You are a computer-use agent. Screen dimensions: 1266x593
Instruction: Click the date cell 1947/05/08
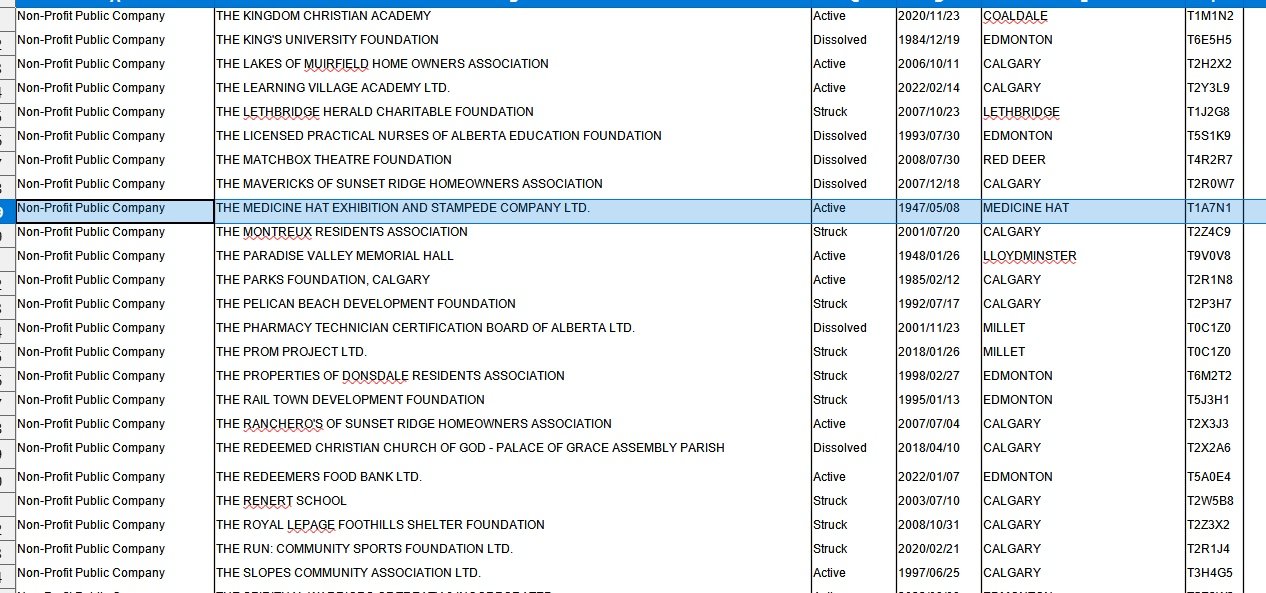[x=938, y=209]
